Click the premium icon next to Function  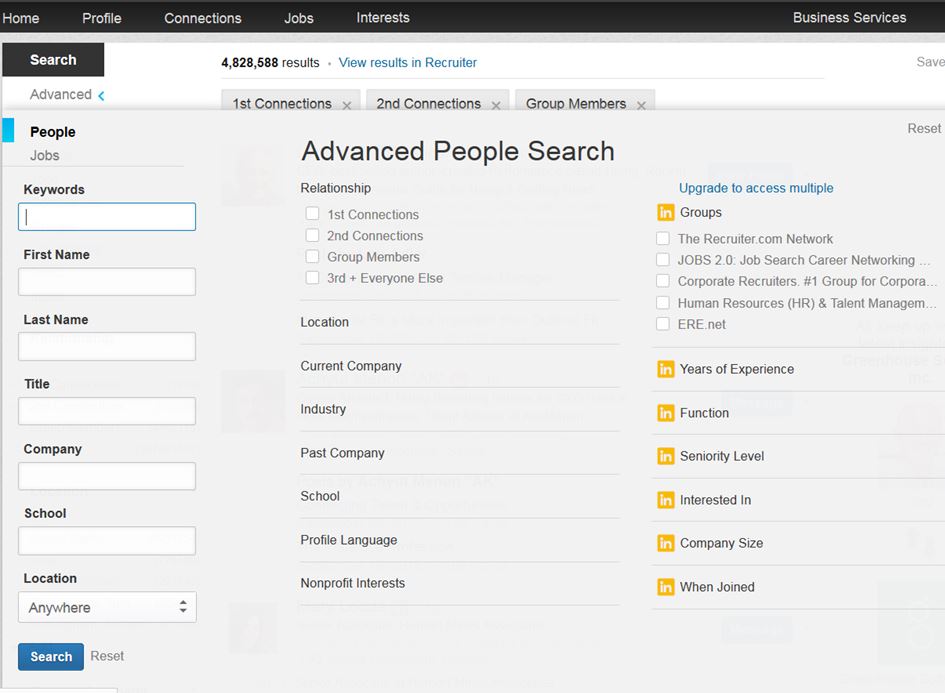tap(665, 413)
